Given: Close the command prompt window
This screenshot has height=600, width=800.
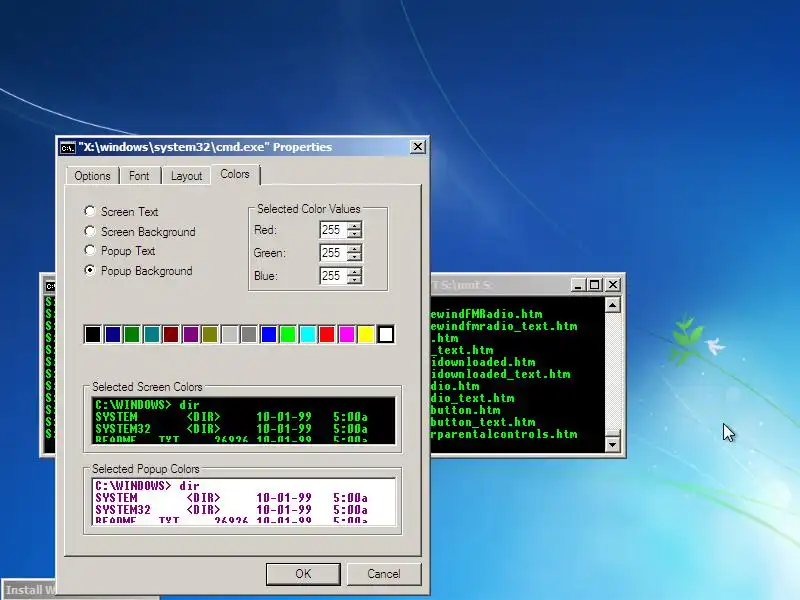Looking at the screenshot, I should [x=613, y=285].
